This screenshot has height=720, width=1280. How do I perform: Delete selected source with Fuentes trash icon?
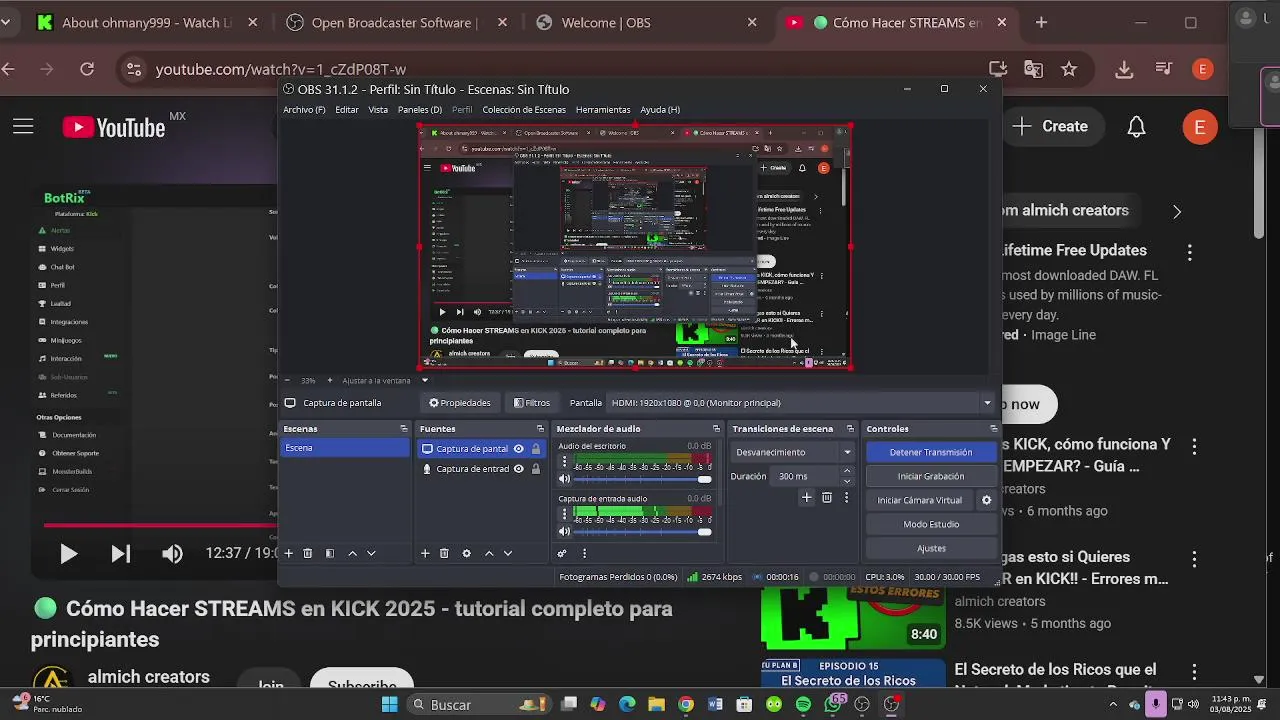(x=444, y=553)
